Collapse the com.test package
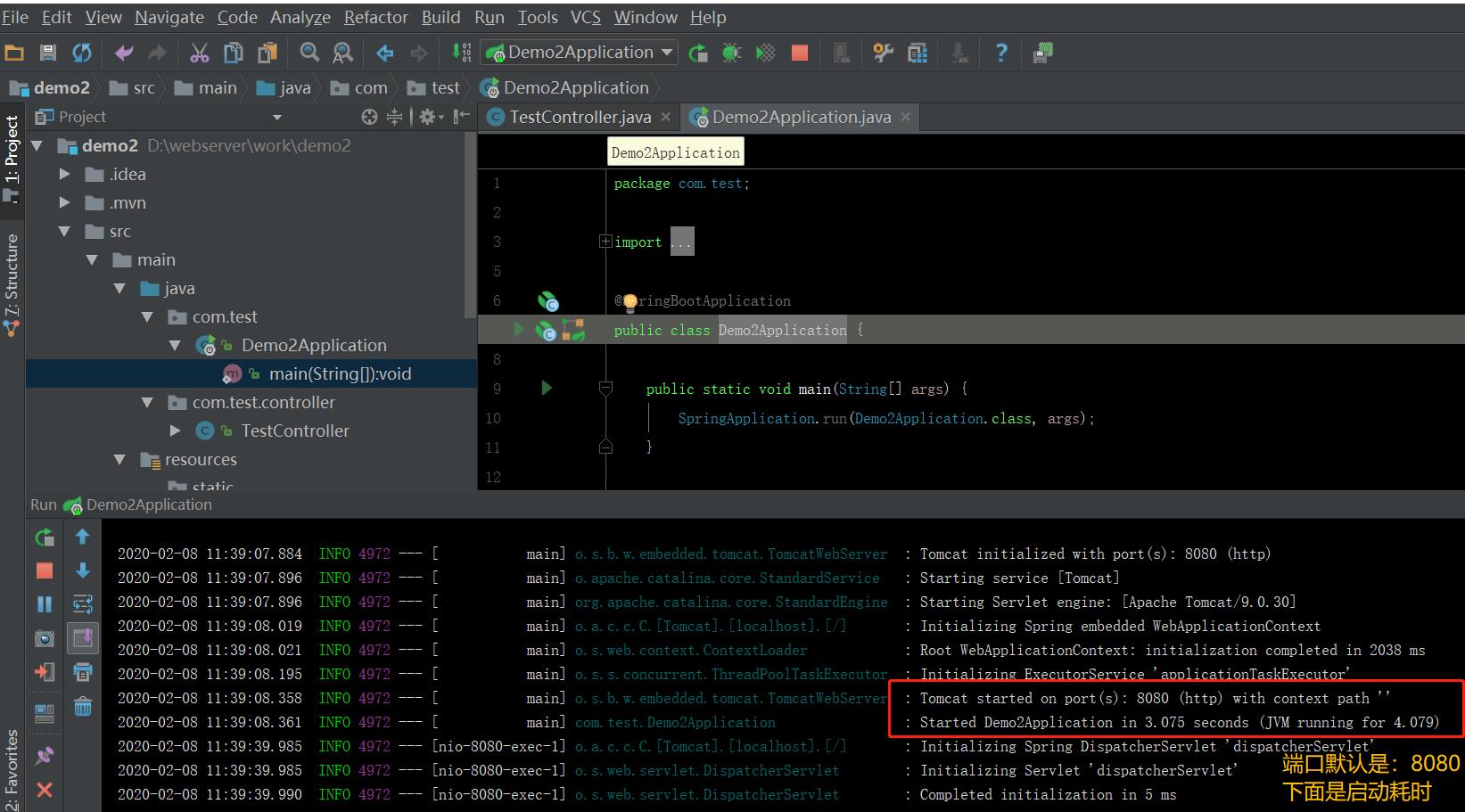Viewport: 1465px width, 812px height. pyautogui.click(x=147, y=316)
